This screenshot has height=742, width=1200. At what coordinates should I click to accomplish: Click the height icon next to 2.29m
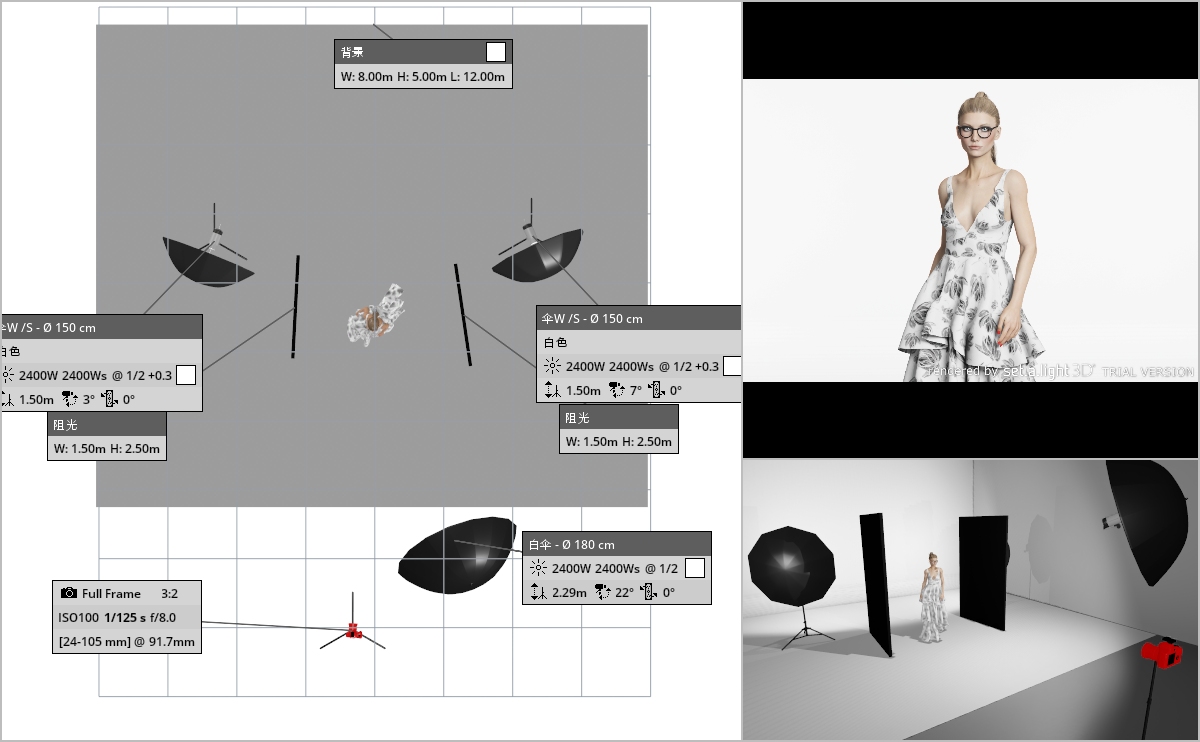pos(538,593)
